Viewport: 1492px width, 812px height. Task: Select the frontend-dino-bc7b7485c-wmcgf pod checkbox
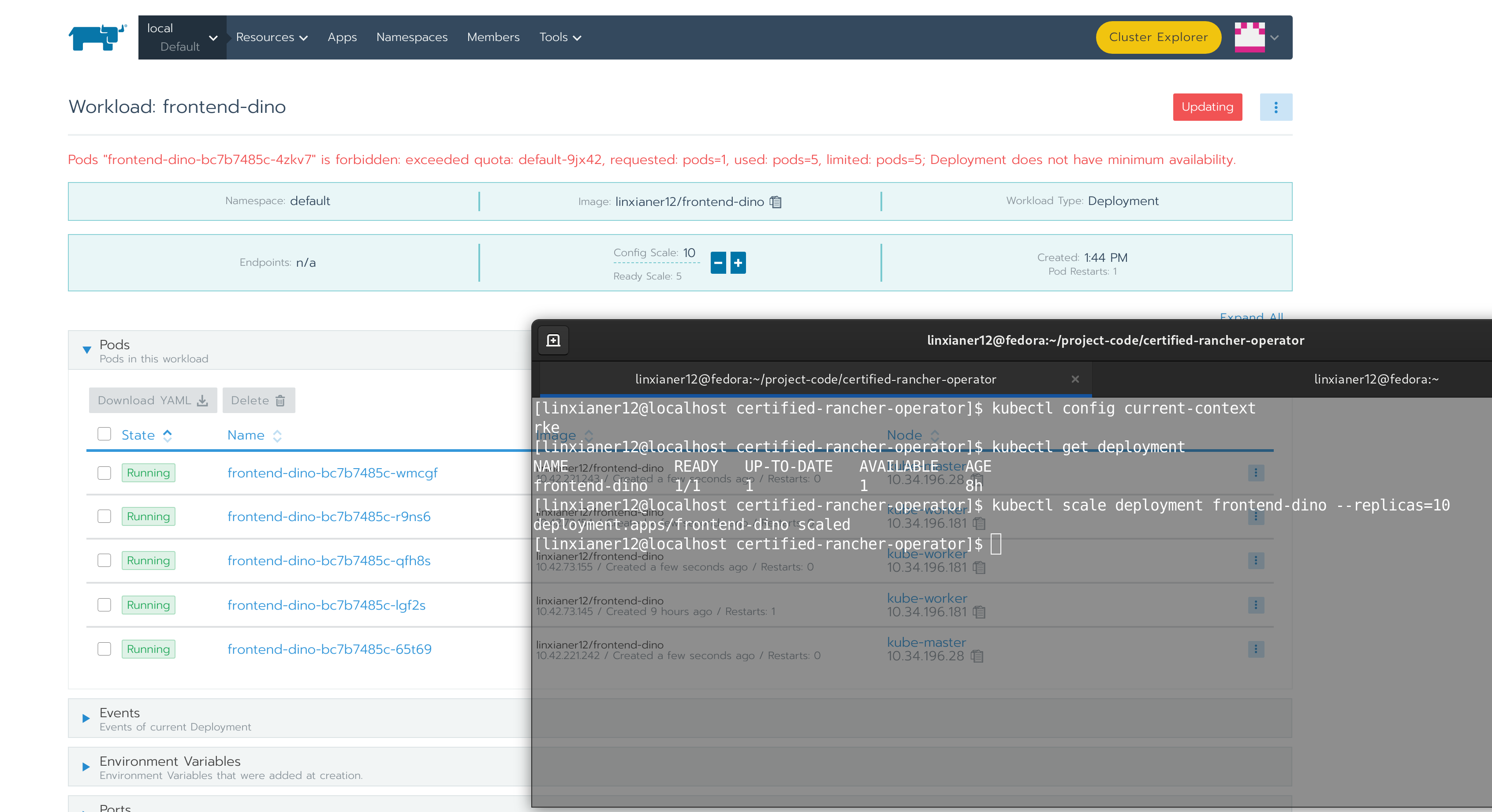coord(104,473)
